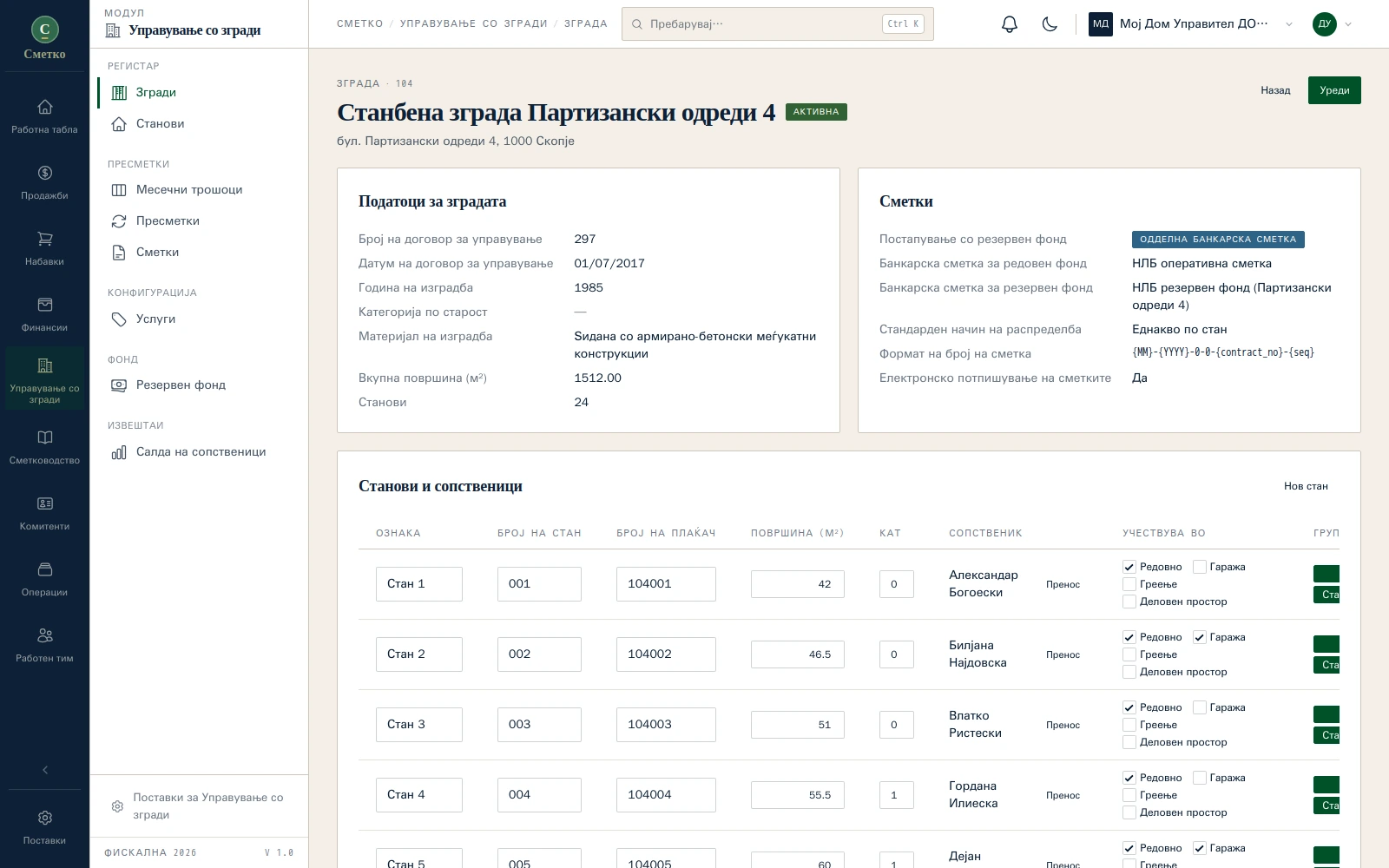
Task: Open Финансии module
Action: point(44,313)
